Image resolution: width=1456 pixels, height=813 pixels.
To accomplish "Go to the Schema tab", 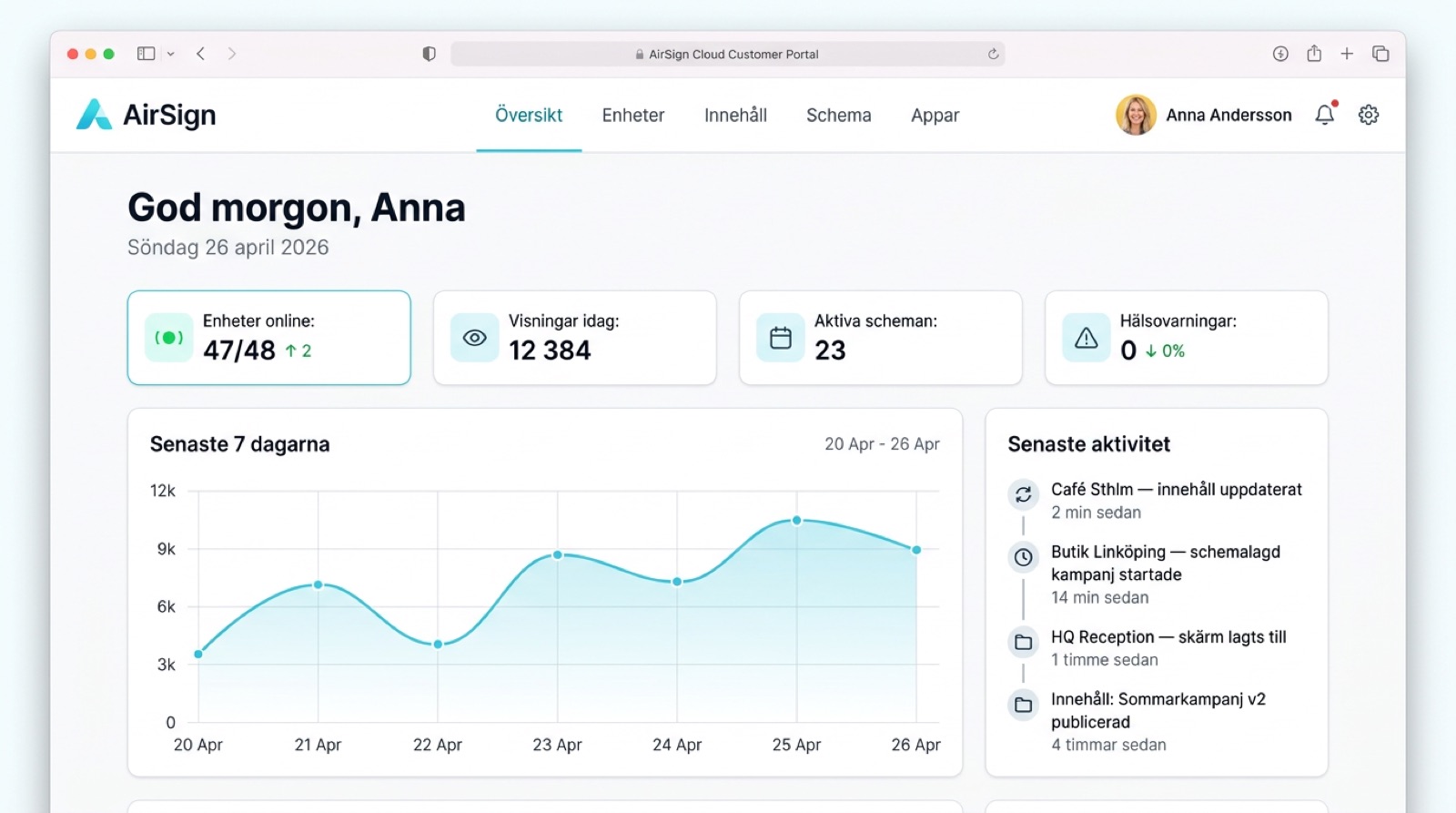I will [x=839, y=115].
